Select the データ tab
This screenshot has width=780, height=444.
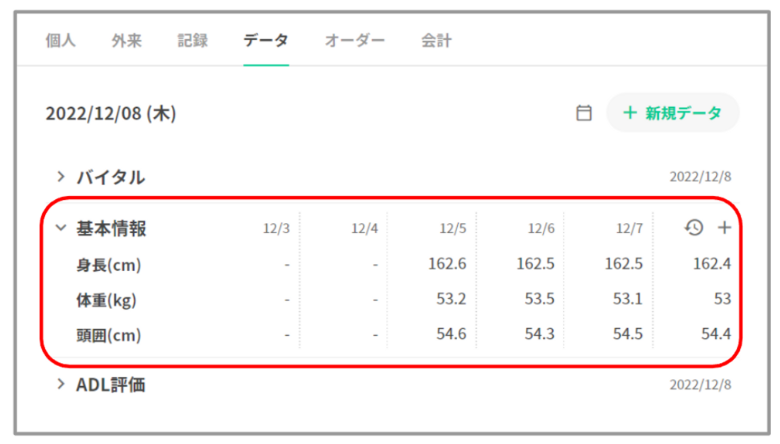click(265, 41)
